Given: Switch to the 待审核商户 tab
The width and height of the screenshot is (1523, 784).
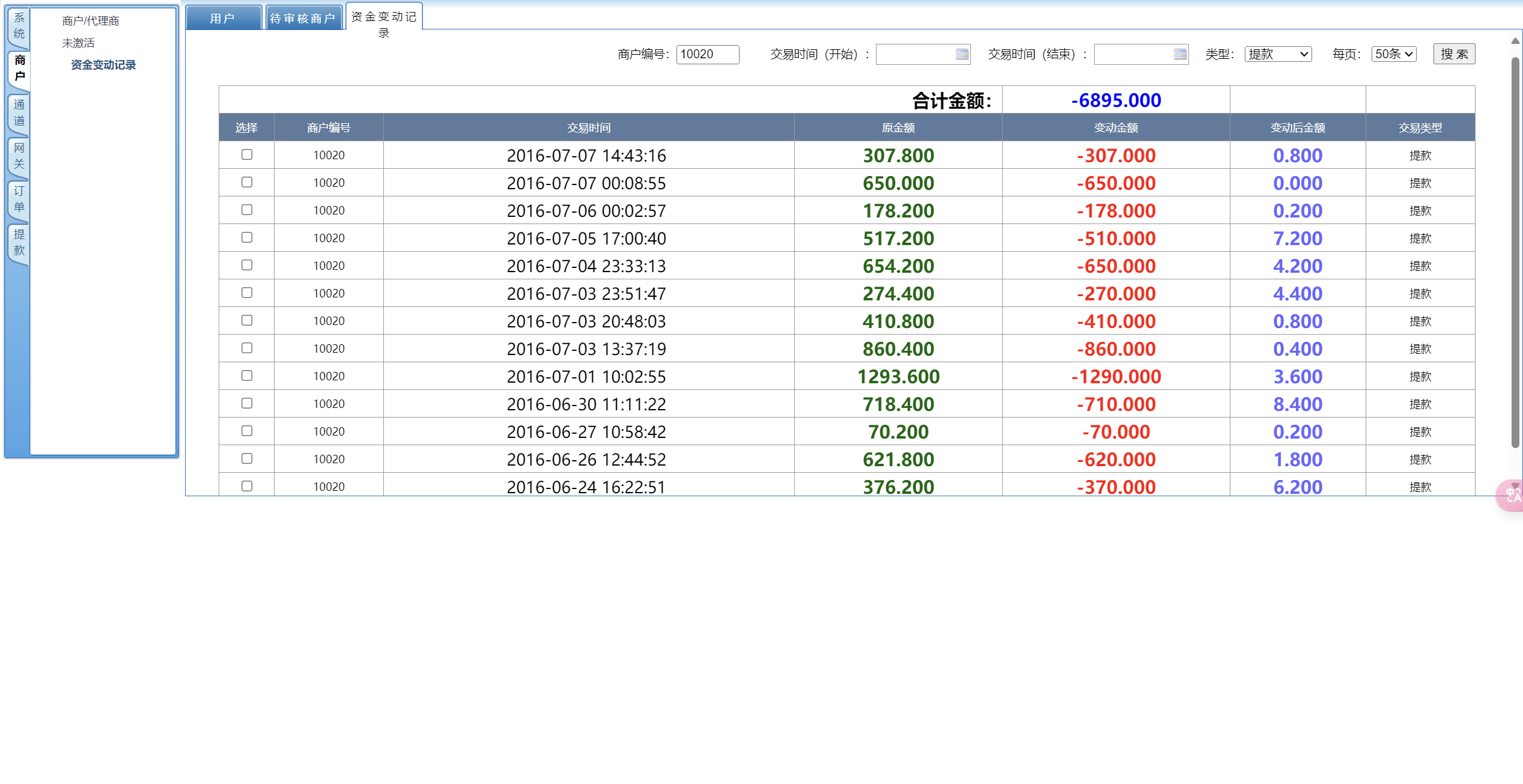Looking at the screenshot, I should pos(303,18).
